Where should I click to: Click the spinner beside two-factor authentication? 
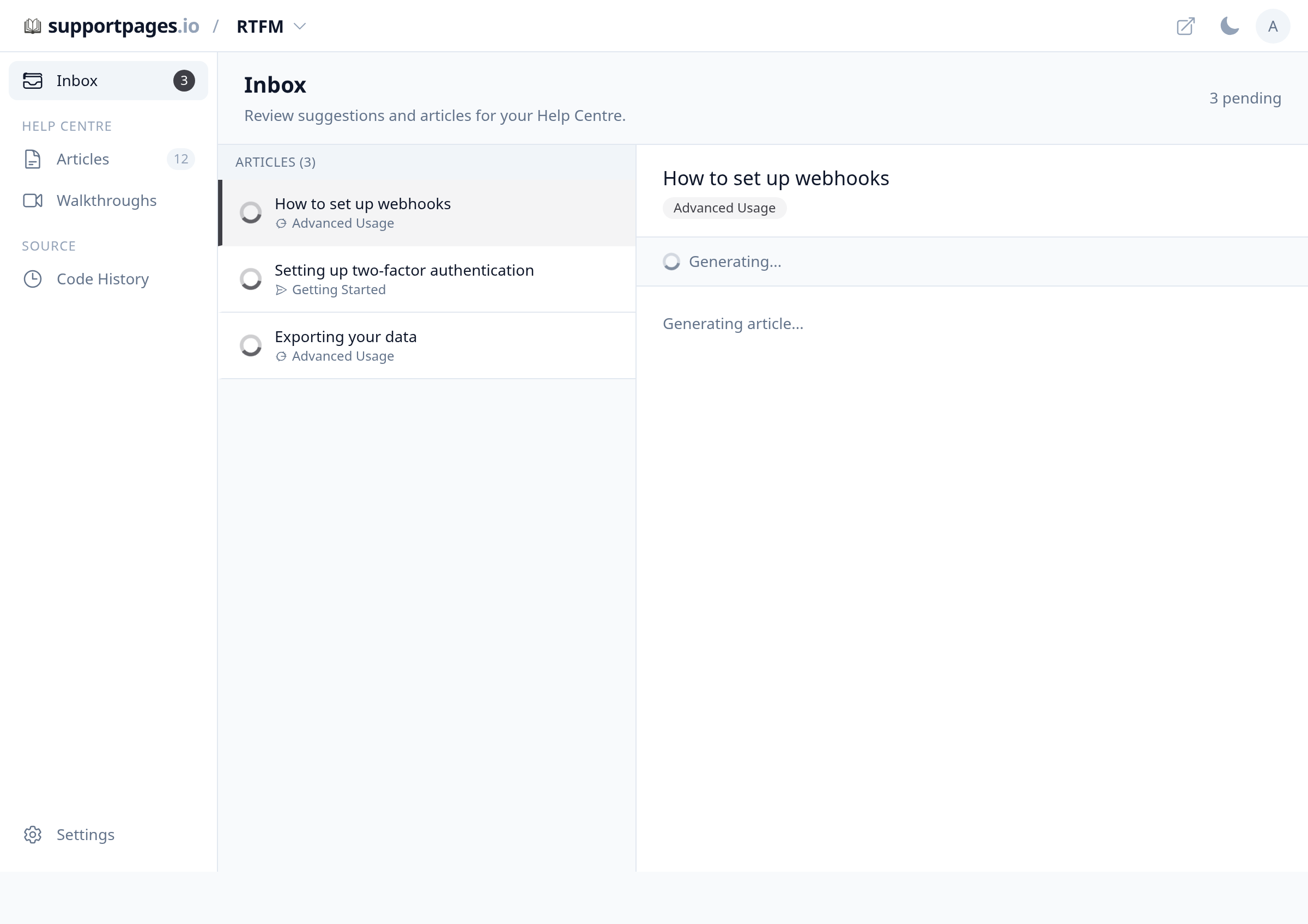pyautogui.click(x=251, y=279)
